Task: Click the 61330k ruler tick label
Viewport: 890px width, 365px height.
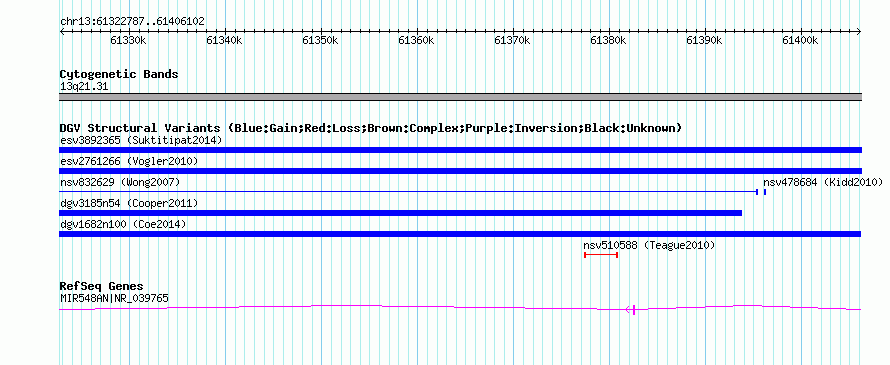Action: [x=129, y=40]
